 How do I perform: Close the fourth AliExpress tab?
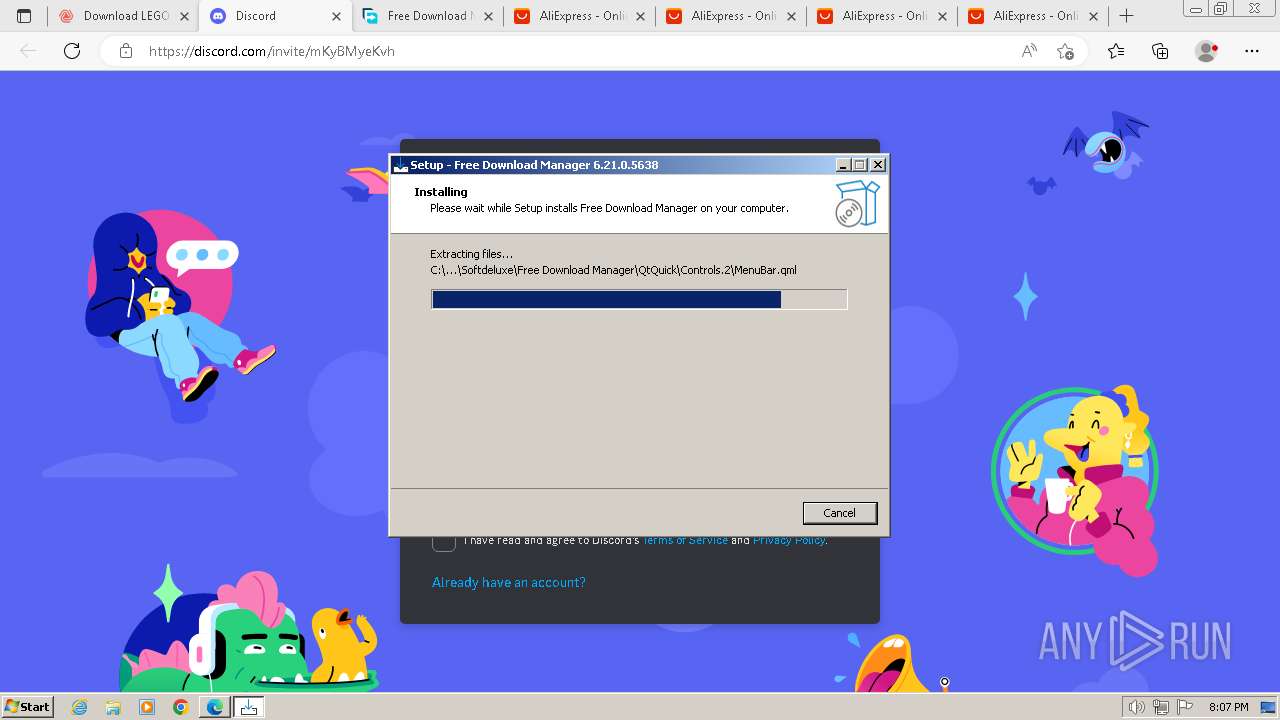click(x=1092, y=16)
